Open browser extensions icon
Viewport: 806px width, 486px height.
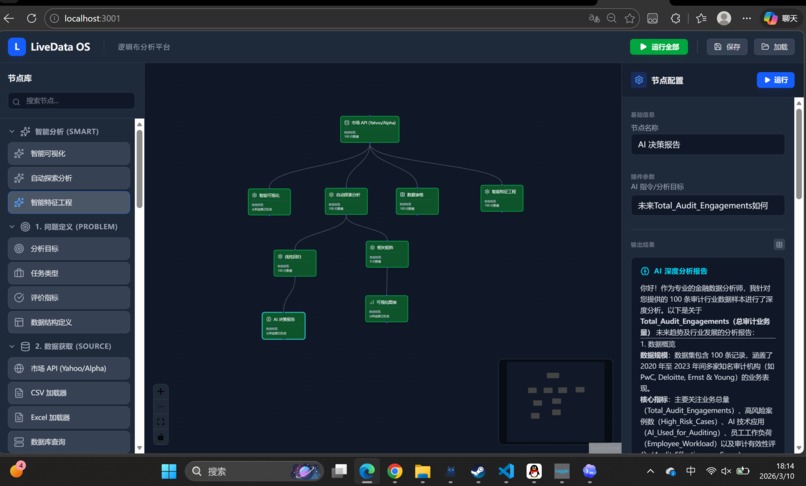[675, 19]
